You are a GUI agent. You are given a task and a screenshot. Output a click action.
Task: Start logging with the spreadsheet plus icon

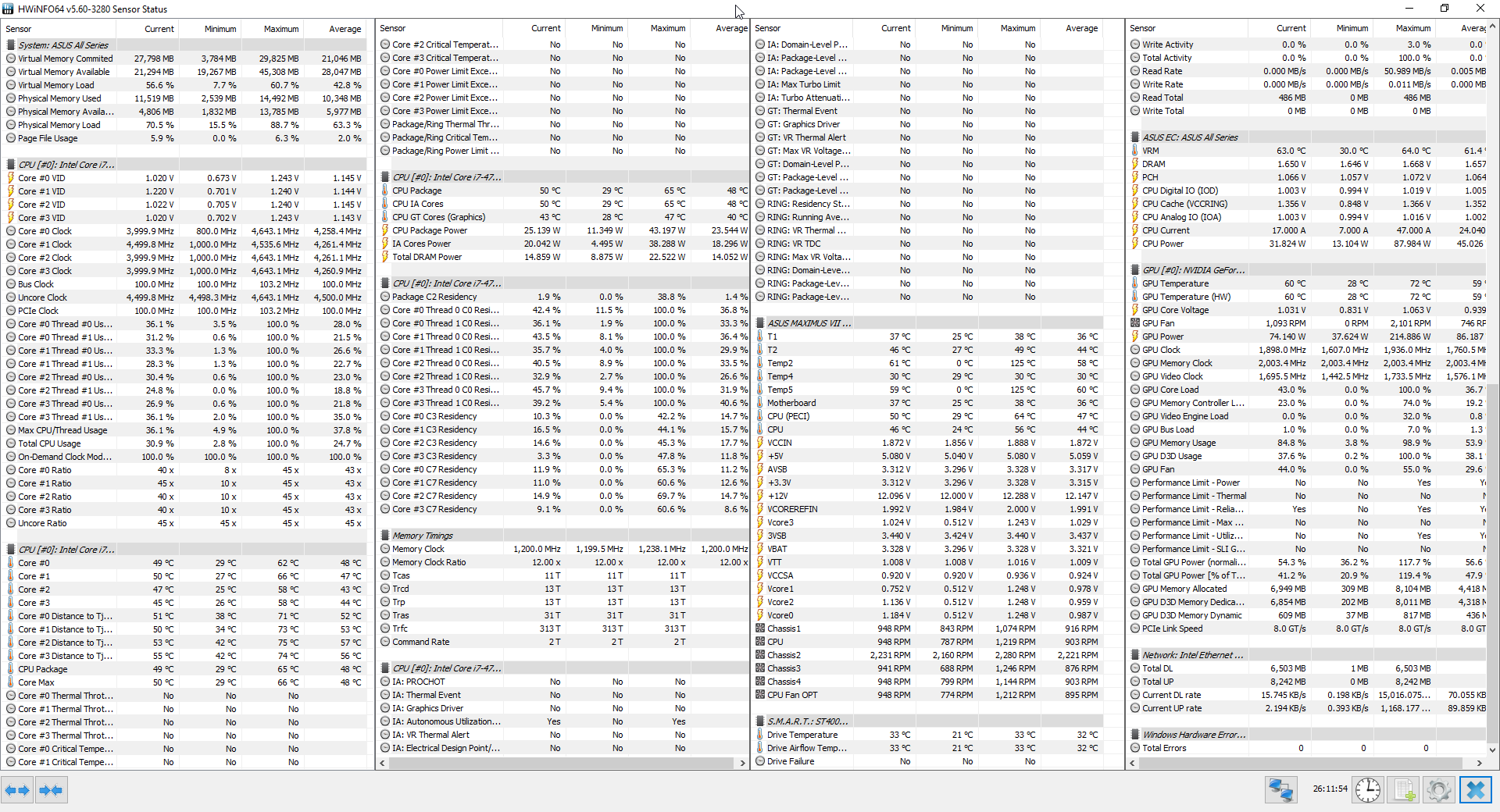click(x=1404, y=790)
